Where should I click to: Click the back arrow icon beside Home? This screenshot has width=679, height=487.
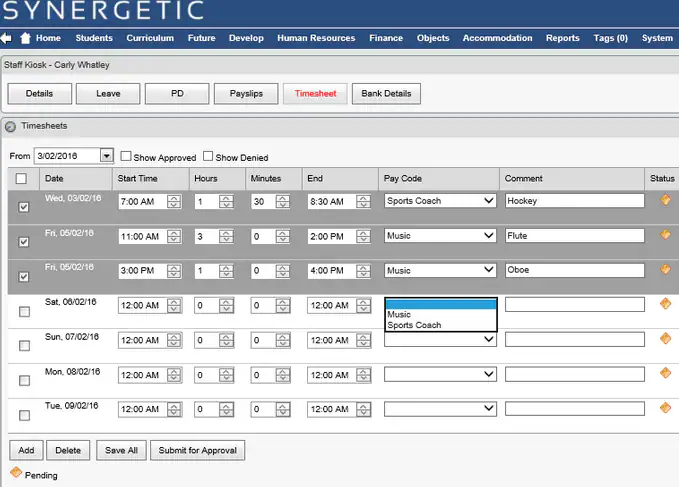click(x=6, y=38)
